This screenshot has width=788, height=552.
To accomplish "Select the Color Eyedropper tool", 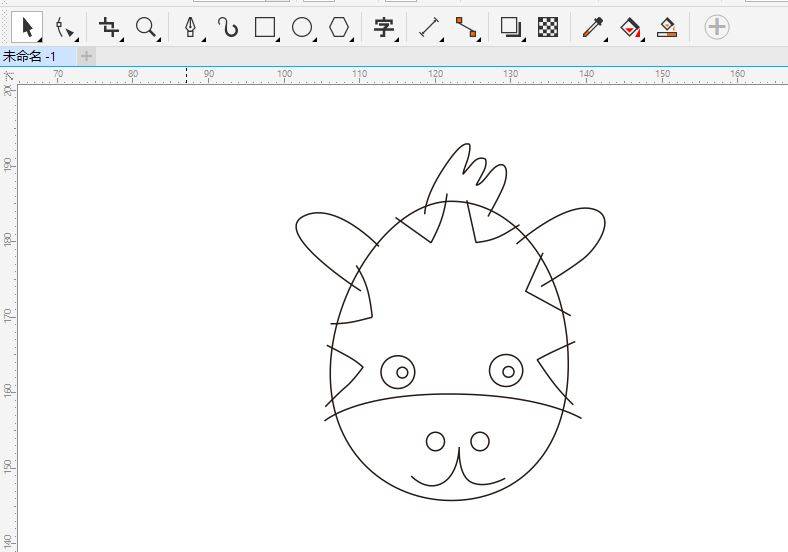I will (593, 27).
